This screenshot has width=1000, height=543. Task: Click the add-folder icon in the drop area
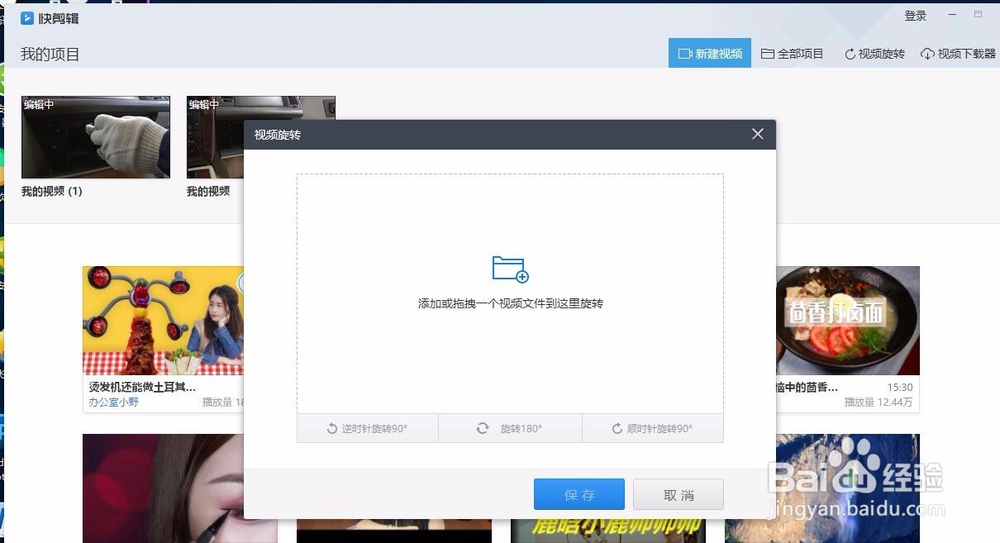[510, 269]
